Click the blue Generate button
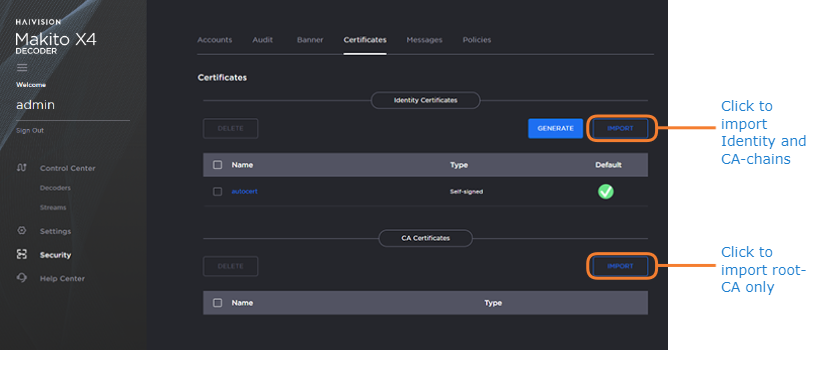This screenshot has width=832, height=370. click(555, 128)
